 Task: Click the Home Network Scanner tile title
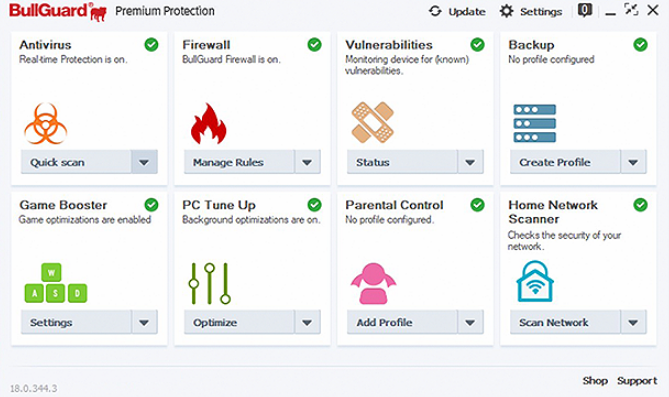(553, 212)
